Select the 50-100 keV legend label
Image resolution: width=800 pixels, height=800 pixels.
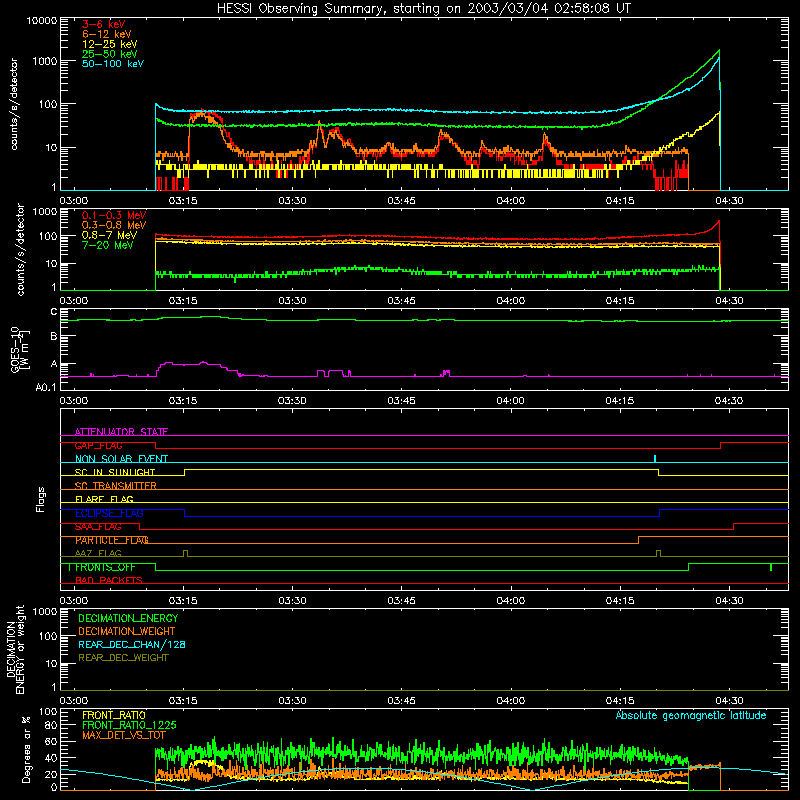tap(113, 64)
